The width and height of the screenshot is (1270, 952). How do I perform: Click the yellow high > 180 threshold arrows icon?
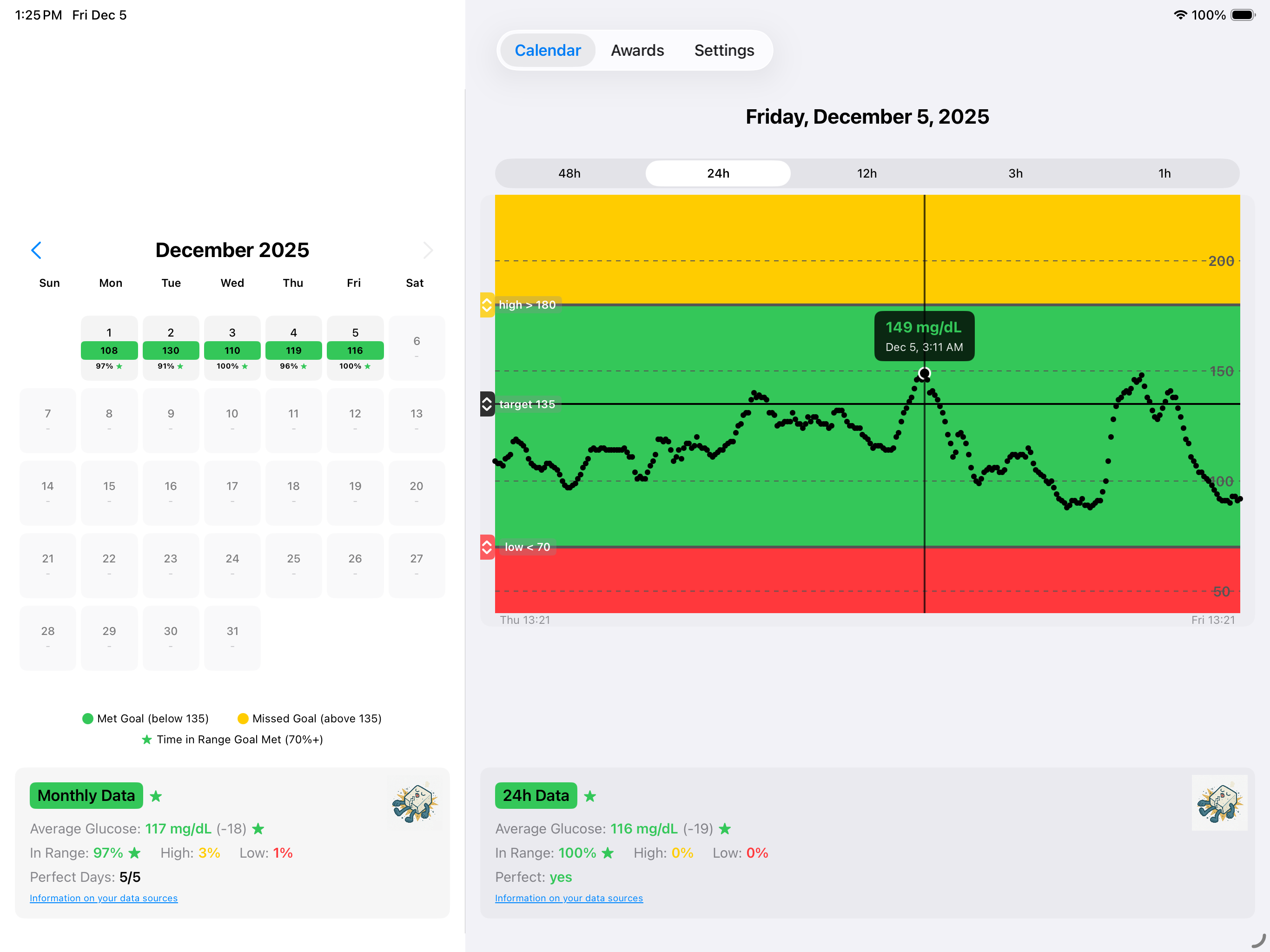click(486, 305)
